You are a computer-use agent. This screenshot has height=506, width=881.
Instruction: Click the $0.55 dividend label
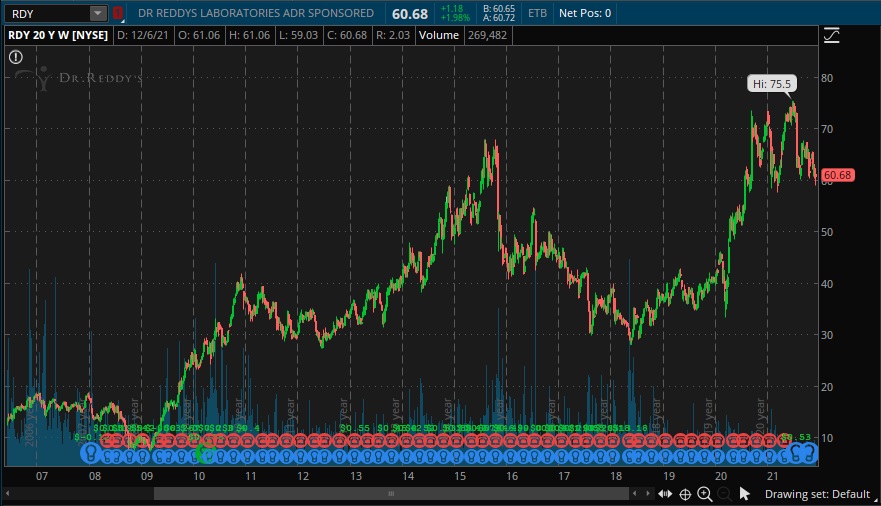(355, 428)
